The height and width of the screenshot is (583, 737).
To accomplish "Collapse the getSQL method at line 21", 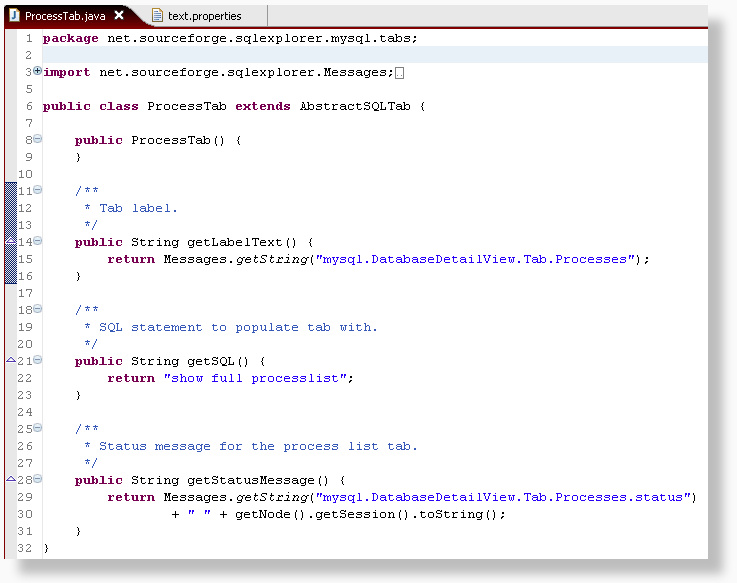I will (38, 360).
